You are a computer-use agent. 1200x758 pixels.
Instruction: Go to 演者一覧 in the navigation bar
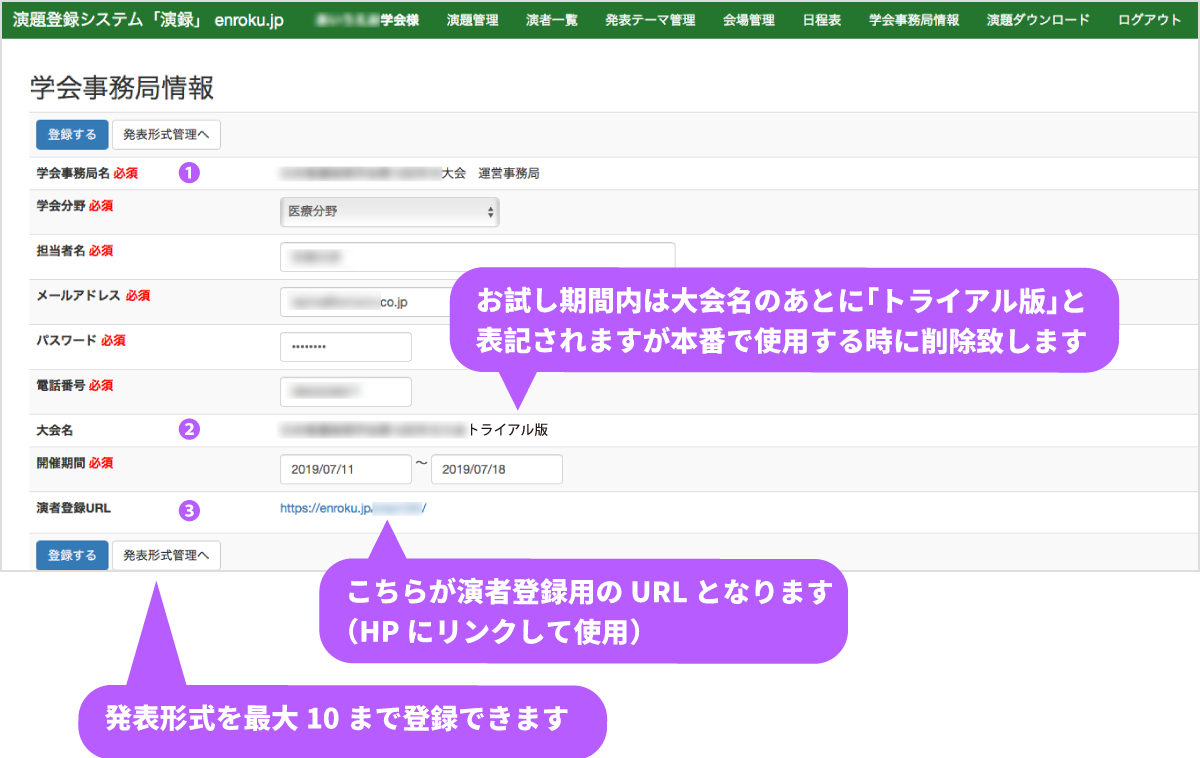[552, 20]
